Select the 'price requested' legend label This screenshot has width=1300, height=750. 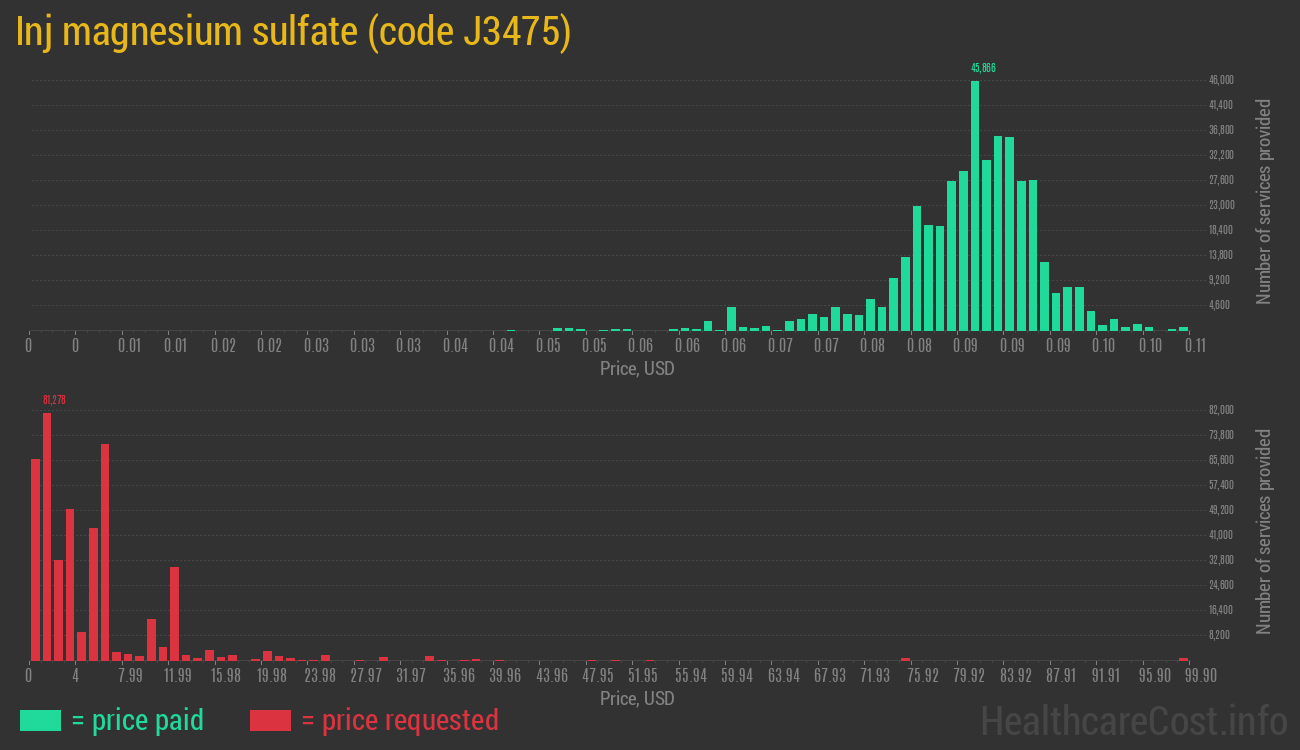[399, 720]
